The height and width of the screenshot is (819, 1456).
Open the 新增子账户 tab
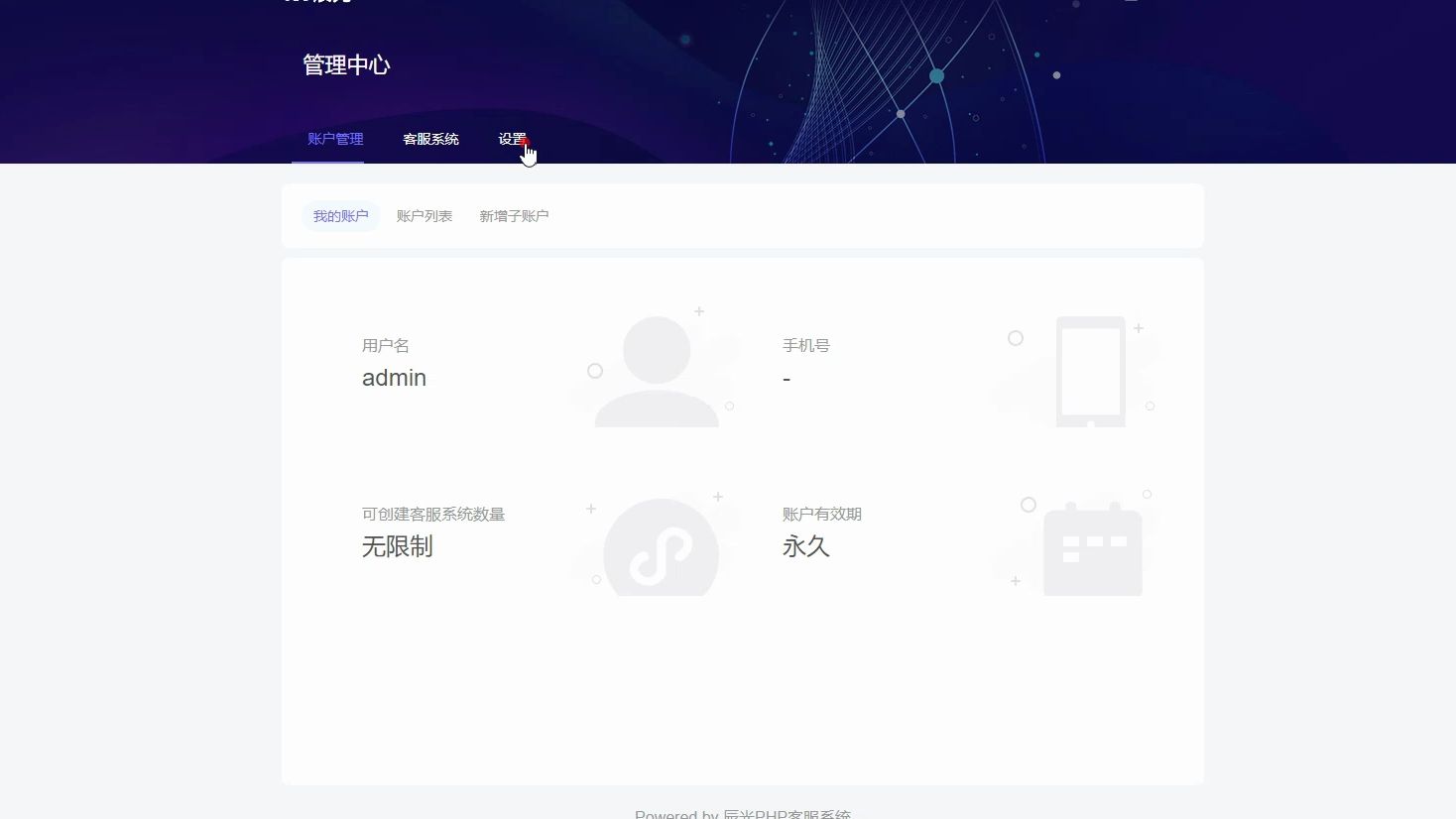514,215
